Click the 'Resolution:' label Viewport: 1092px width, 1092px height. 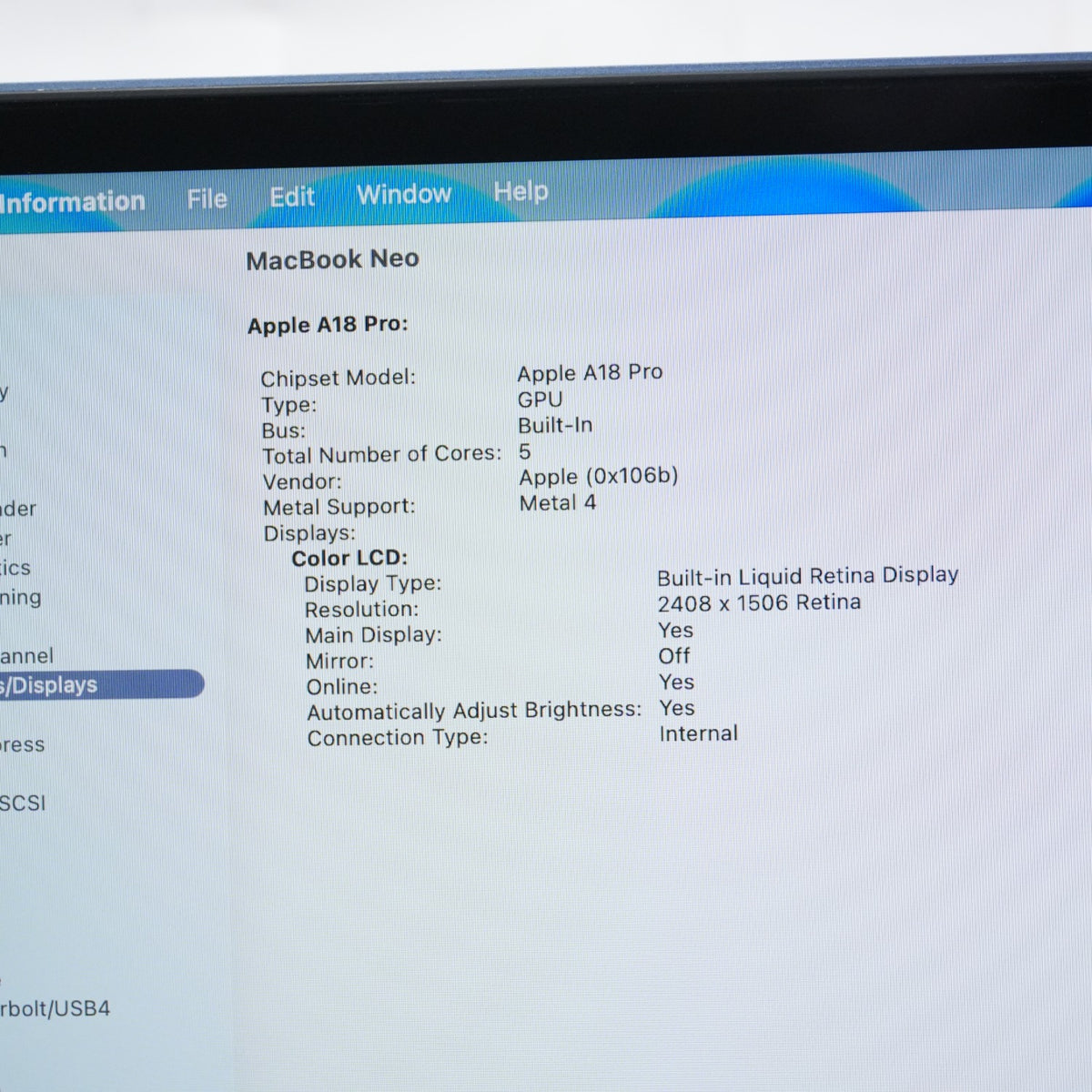coord(362,610)
